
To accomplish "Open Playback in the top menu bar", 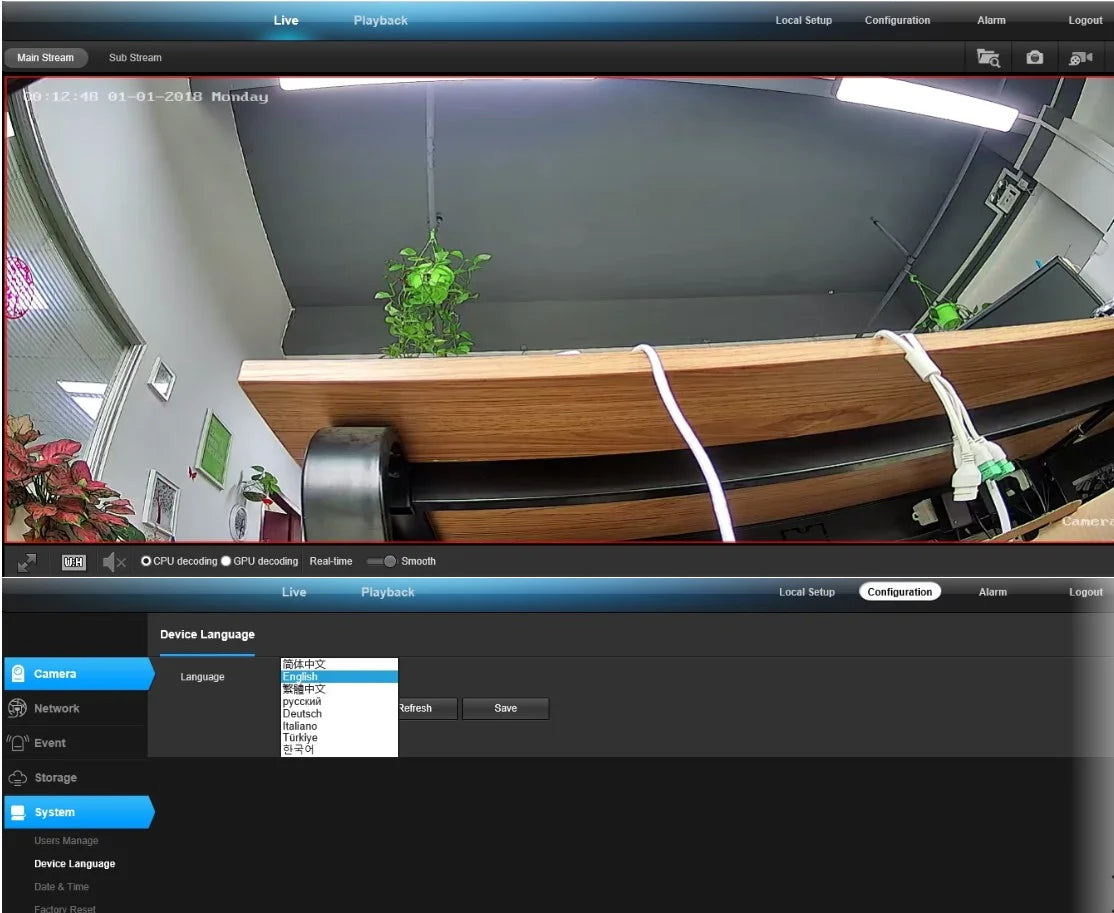I will coord(380,21).
